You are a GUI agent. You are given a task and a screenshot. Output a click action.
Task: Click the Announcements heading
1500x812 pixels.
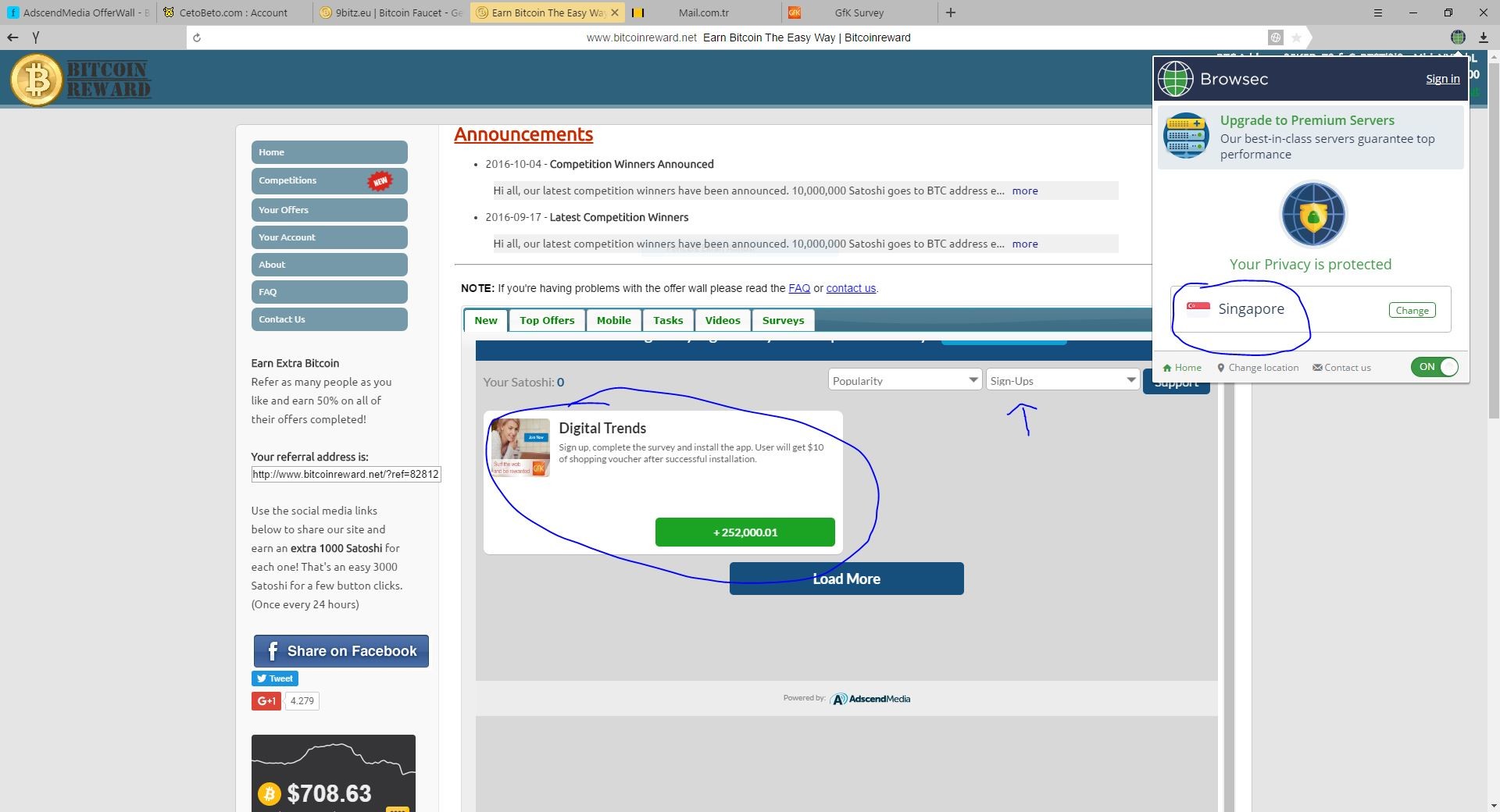[523, 134]
